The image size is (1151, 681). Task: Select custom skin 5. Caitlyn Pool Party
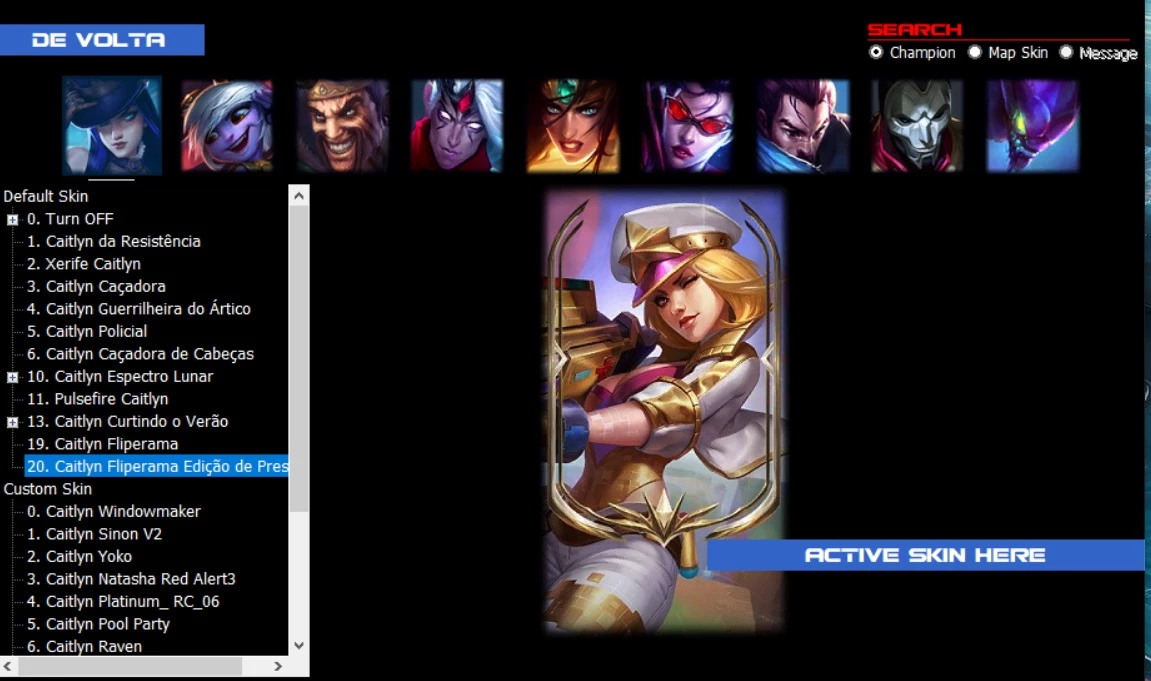[98, 624]
